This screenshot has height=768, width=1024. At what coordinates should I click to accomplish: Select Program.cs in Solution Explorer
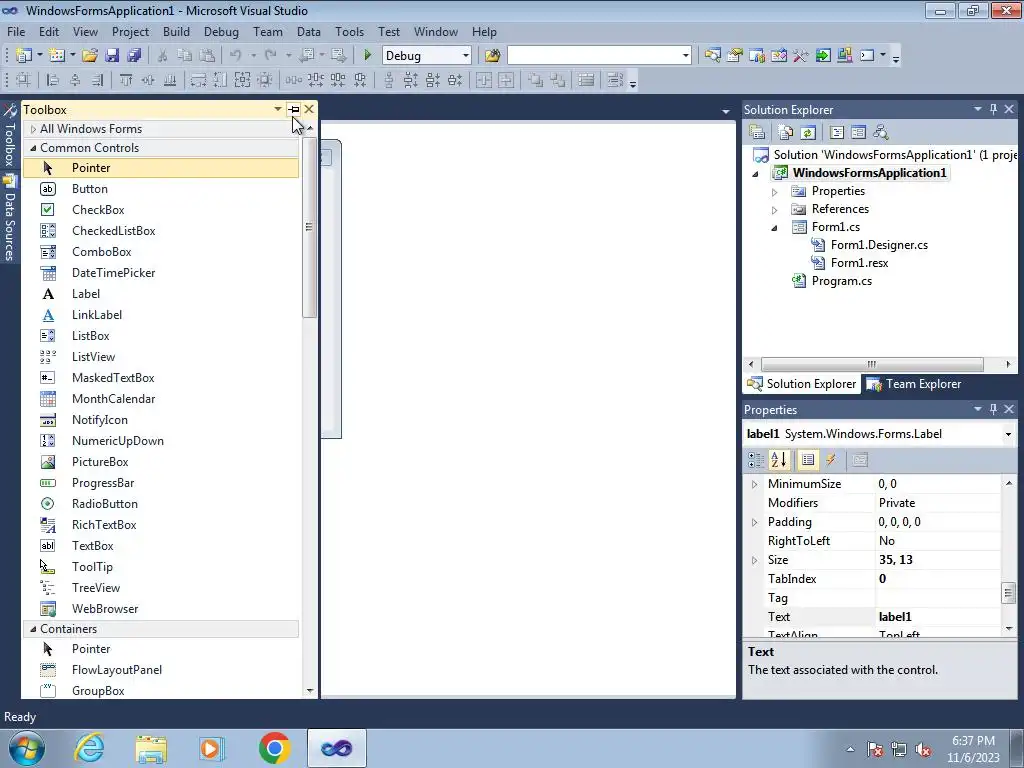tap(841, 281)
